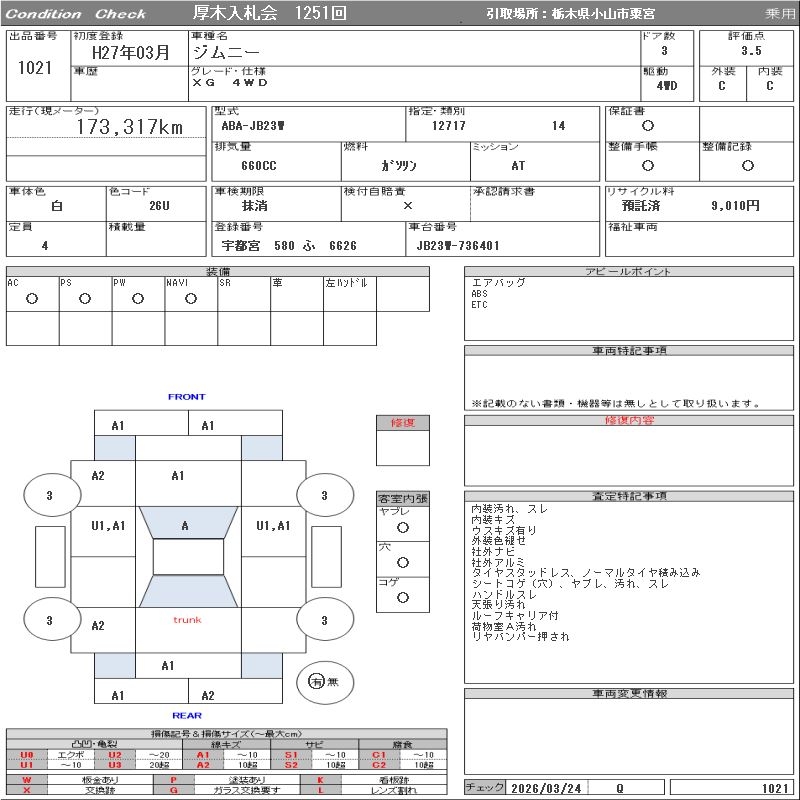Click the designation number 12717
Image resolution: width=800 pixels, height=800 pixels.
[x=448, y=126]
